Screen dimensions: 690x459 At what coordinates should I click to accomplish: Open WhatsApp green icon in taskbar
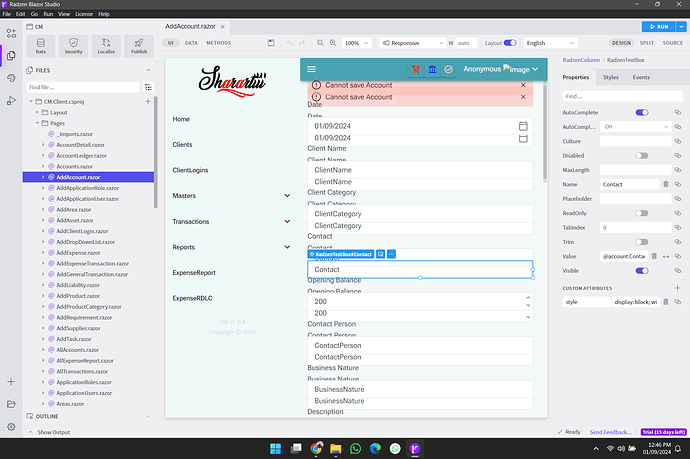pos(356,448)
